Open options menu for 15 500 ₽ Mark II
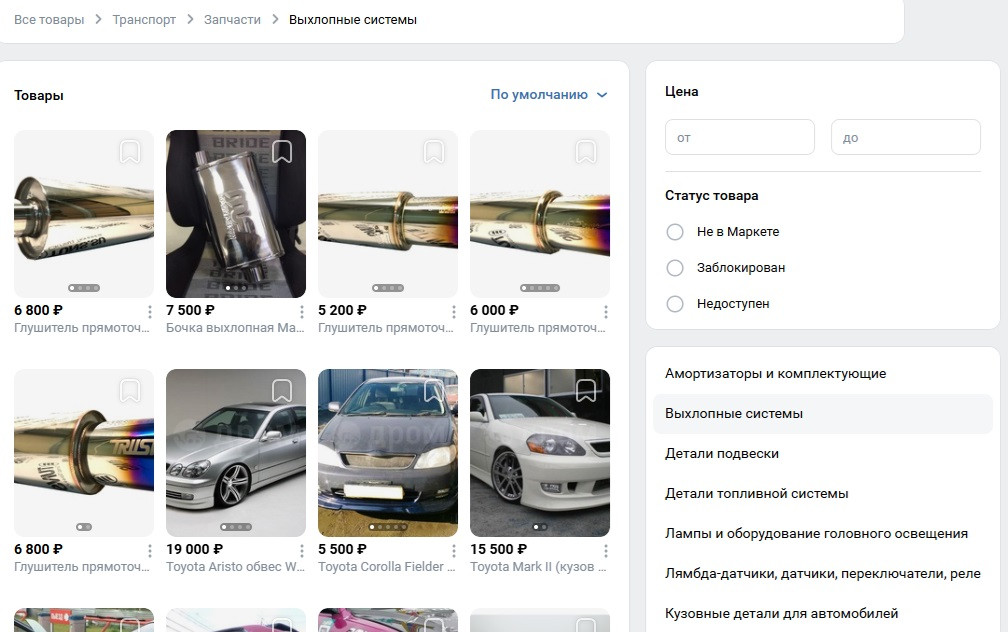Screen dimensions: 1008x632 [606, 551]
